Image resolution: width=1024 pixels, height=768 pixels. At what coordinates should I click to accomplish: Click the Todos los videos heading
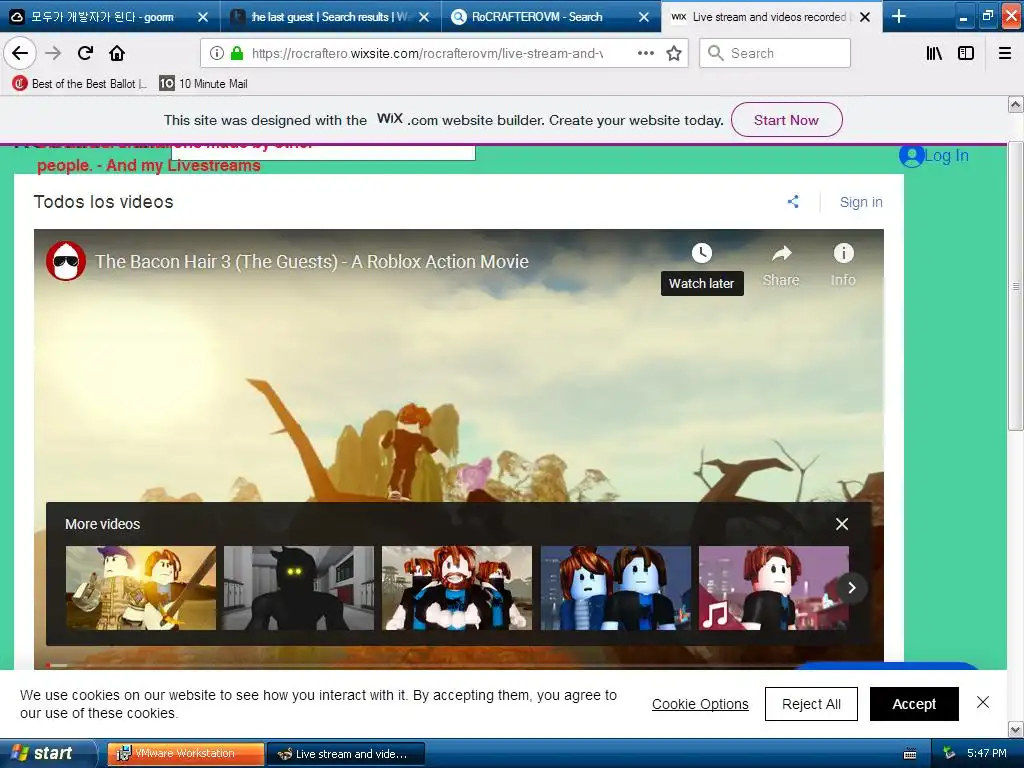tap(103, 202)
